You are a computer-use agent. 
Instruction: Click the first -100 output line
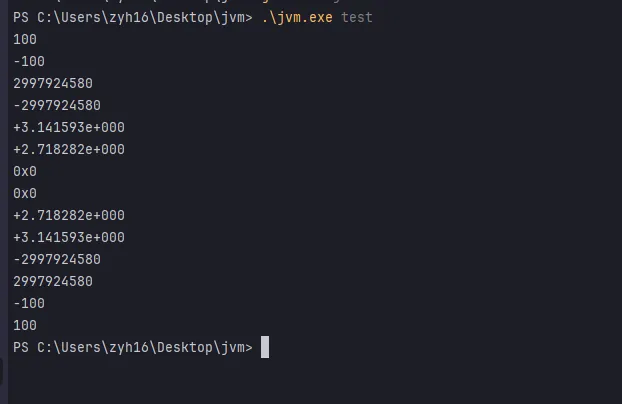click(x=29, y=61)
